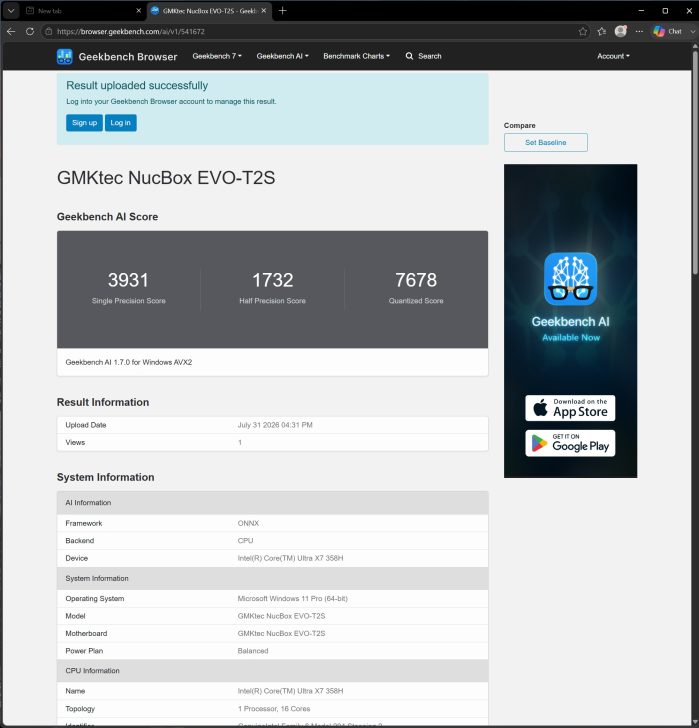Viewport: 699px width, 728px height.
Task: Select the GMKtec NucBox EVO-T2S heading
Action: pyautogui.click(x=166, y=178)
